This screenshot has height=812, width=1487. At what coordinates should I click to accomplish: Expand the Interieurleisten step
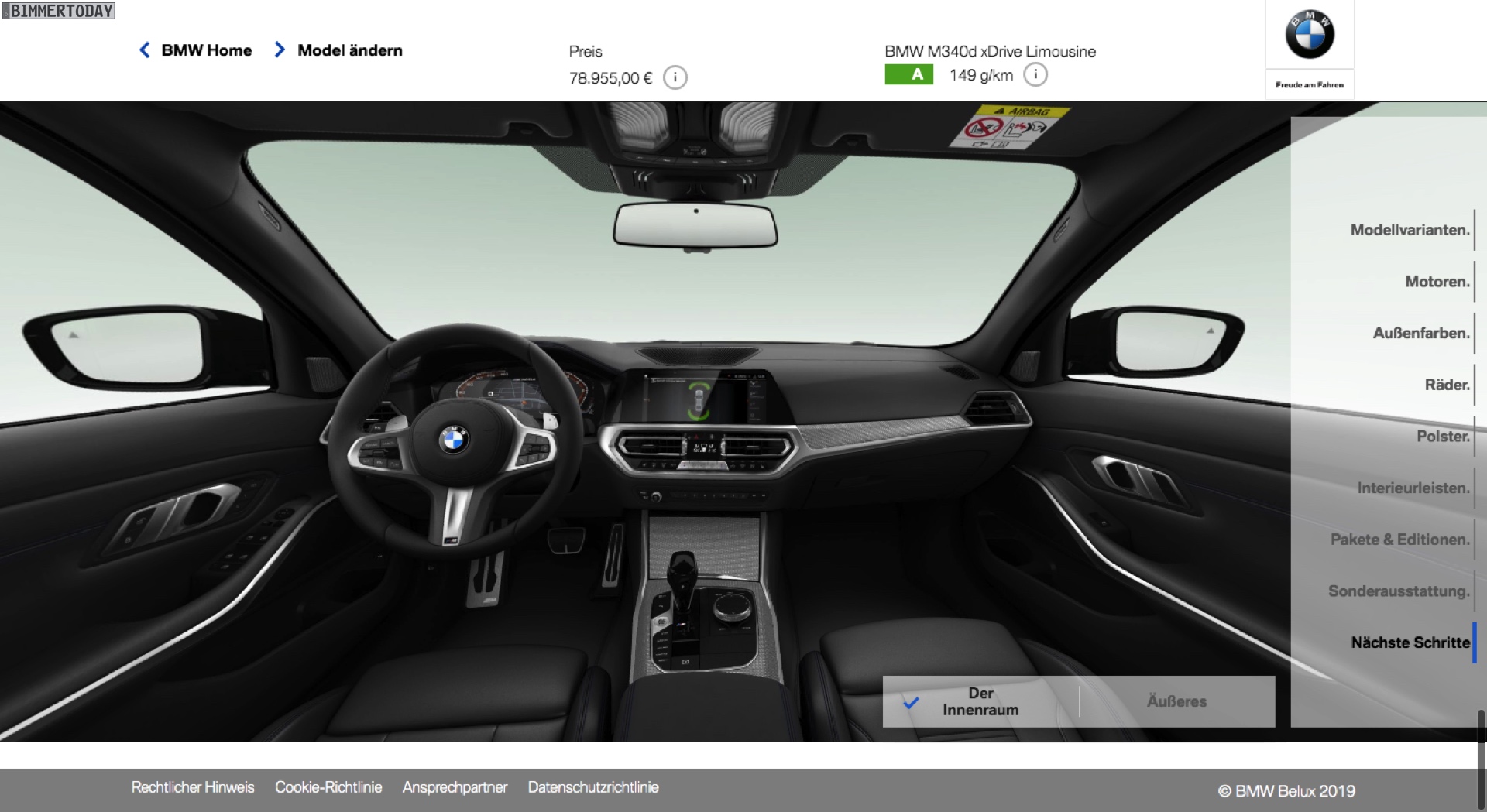[x=1413, y=488]
